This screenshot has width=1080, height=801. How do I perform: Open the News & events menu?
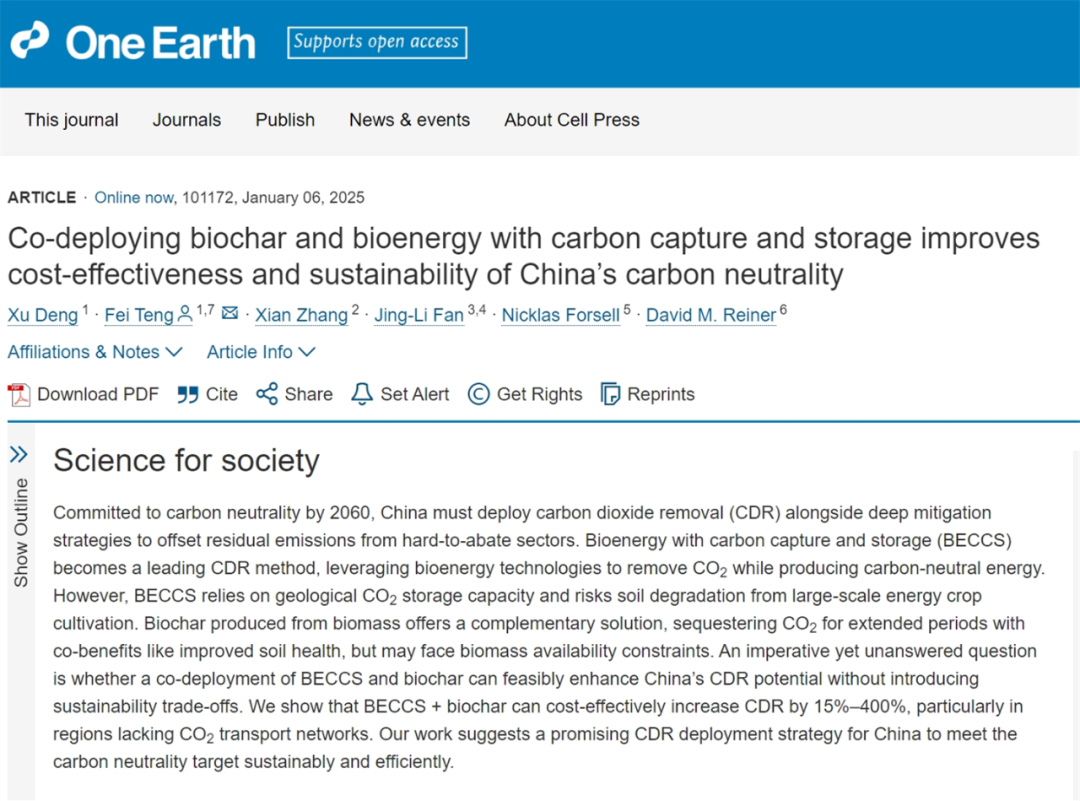pos(409,120)
